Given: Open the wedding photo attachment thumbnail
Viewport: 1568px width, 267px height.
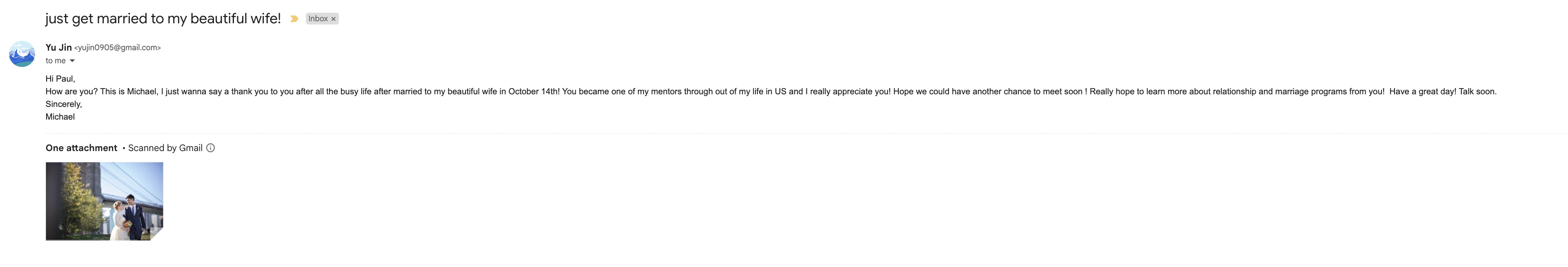Looking at the screenshot, I should 104,201.
